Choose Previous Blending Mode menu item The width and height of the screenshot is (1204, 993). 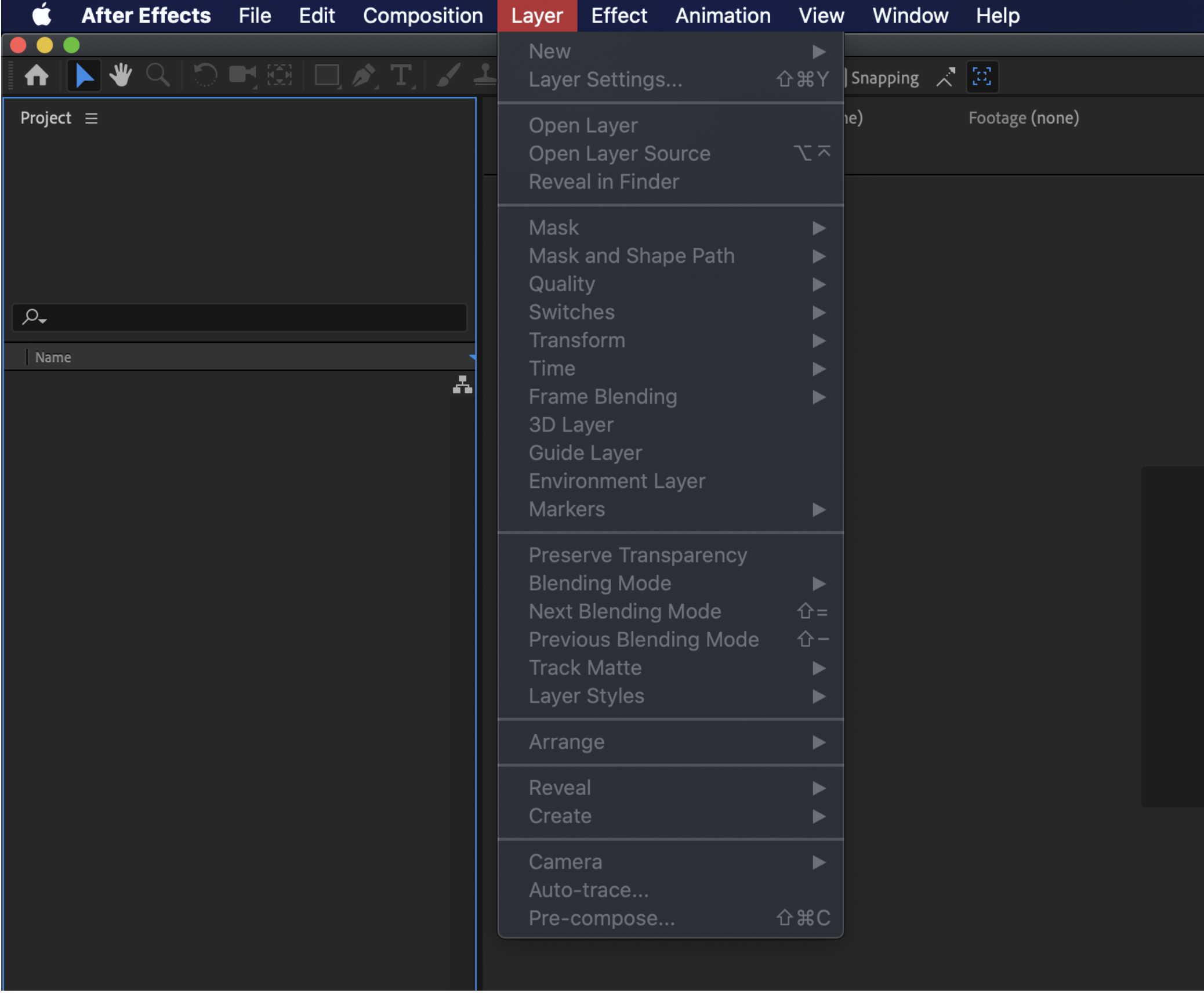tap(670, 639)
